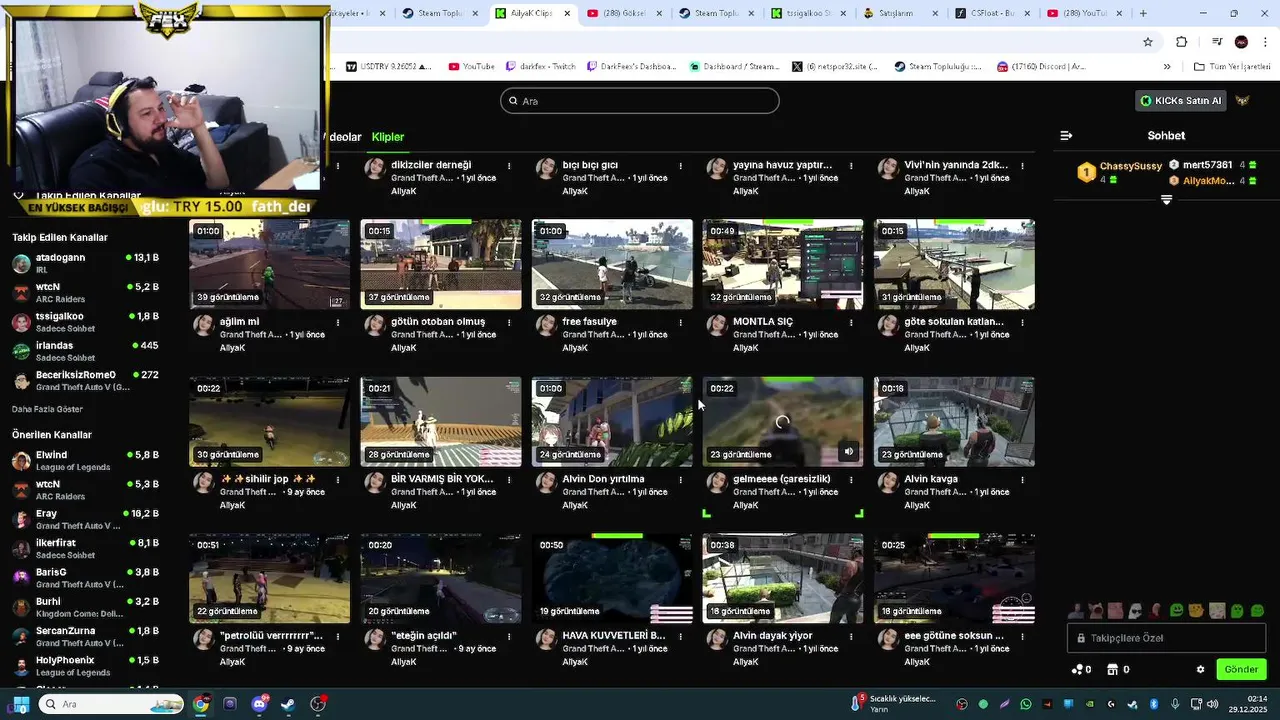The image size is (1280, 720).
Task: Open options menu for 'dikizciler derneği' clip
Action: click(509, 166)
